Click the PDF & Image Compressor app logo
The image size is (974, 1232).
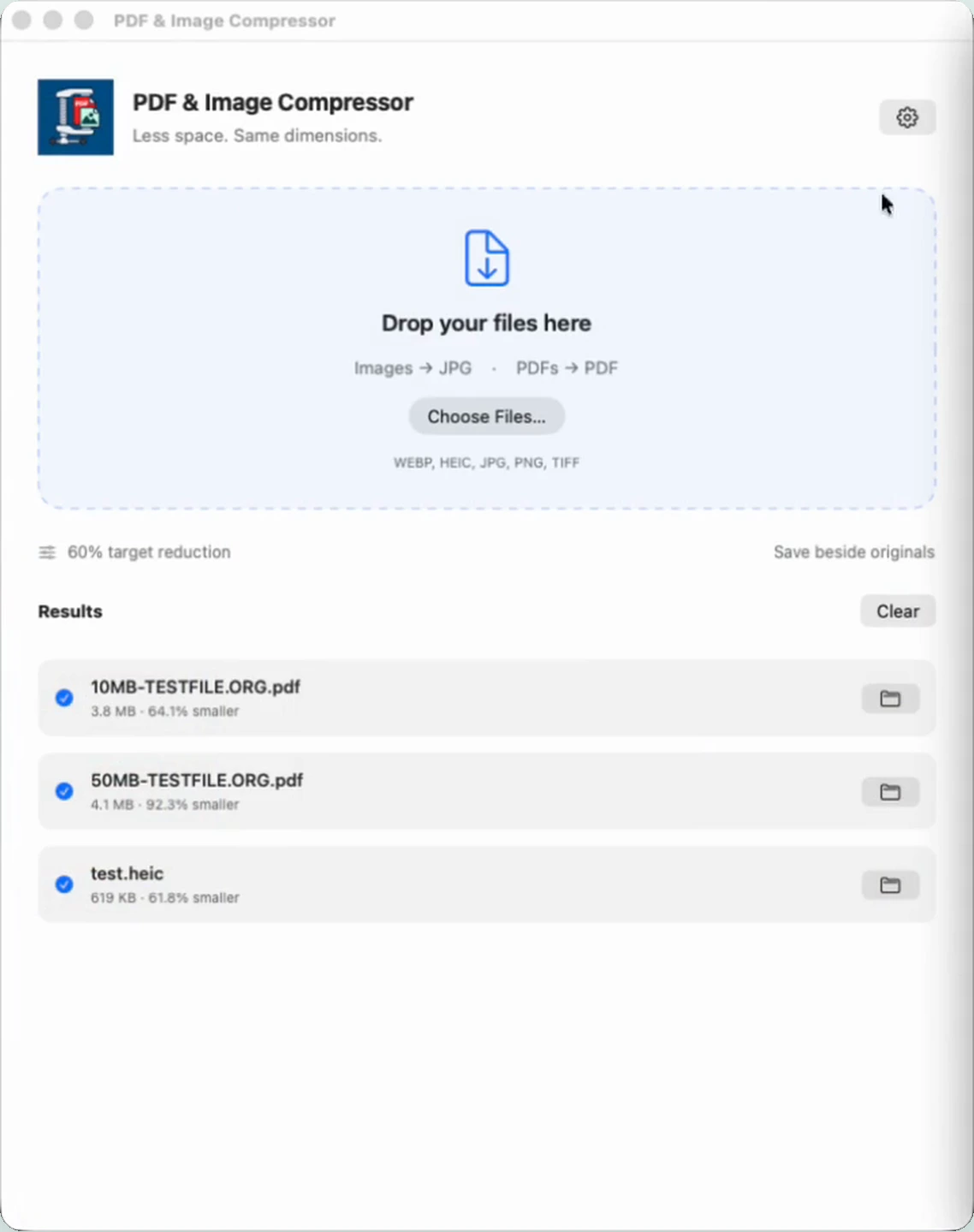pos(75,117)
